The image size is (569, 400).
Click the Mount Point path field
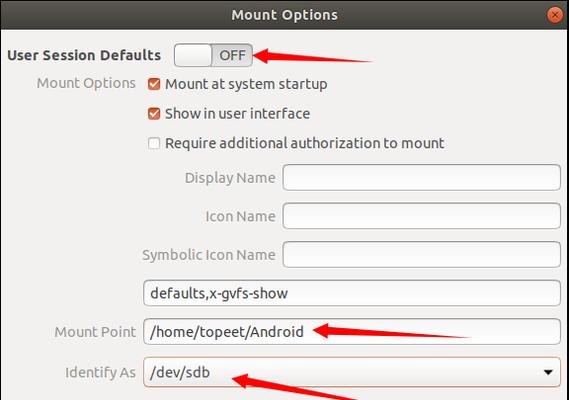352,331
